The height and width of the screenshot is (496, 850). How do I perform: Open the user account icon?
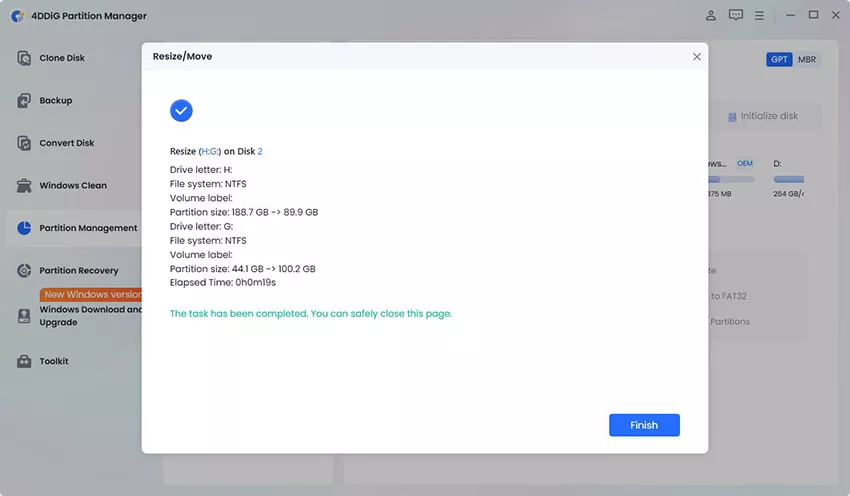coord(711,15)
